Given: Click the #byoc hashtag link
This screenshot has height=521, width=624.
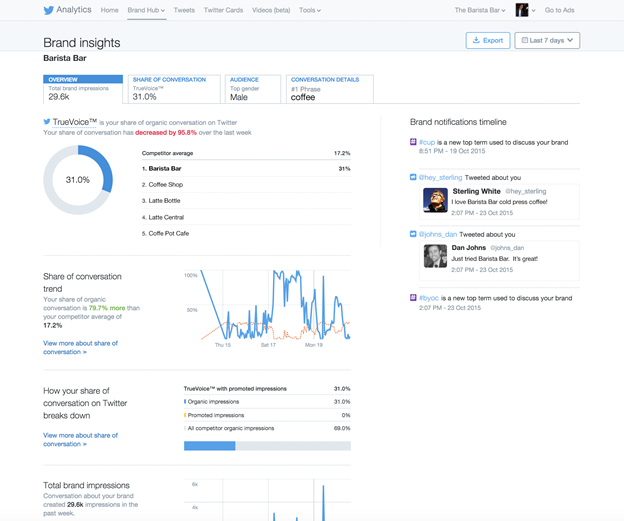Looking at the screenshot, I should pyautogui.click(x=429, y=298).
